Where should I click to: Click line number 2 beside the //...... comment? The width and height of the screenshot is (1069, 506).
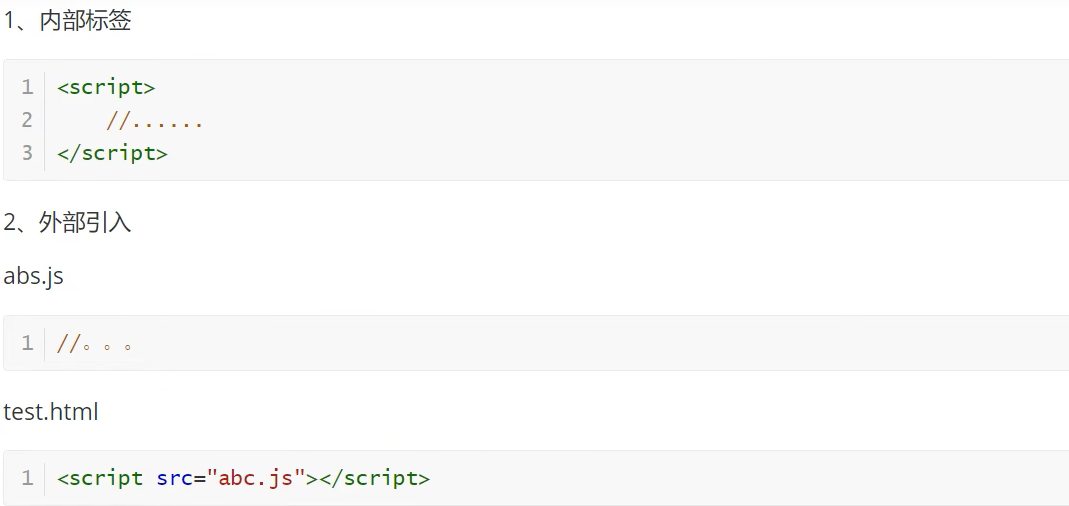click(x=27, y=120)
